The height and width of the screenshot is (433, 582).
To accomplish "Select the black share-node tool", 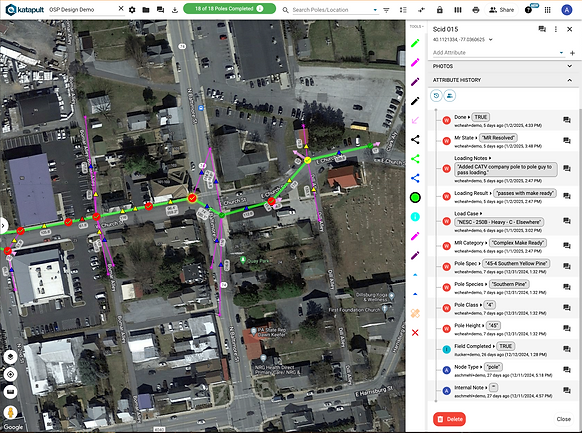I will pos(415,140).
